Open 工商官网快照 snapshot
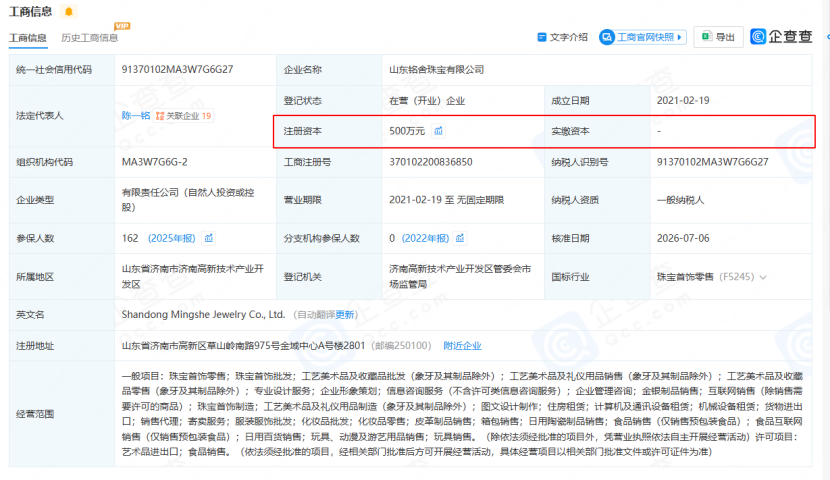Screen dimensions: 830x480 click(643, 37)
